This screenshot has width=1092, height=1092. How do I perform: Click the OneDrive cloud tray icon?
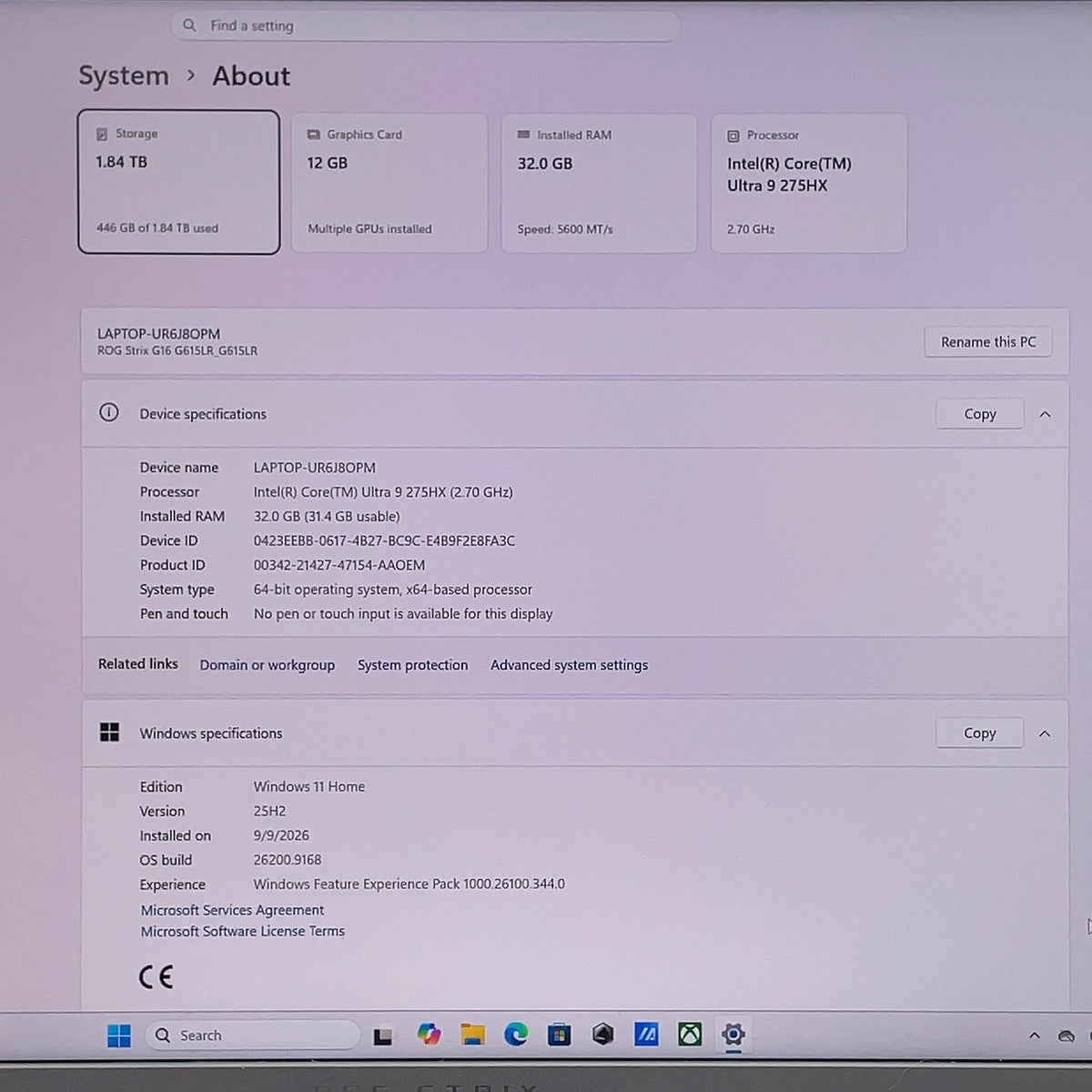(1067, 1036)
